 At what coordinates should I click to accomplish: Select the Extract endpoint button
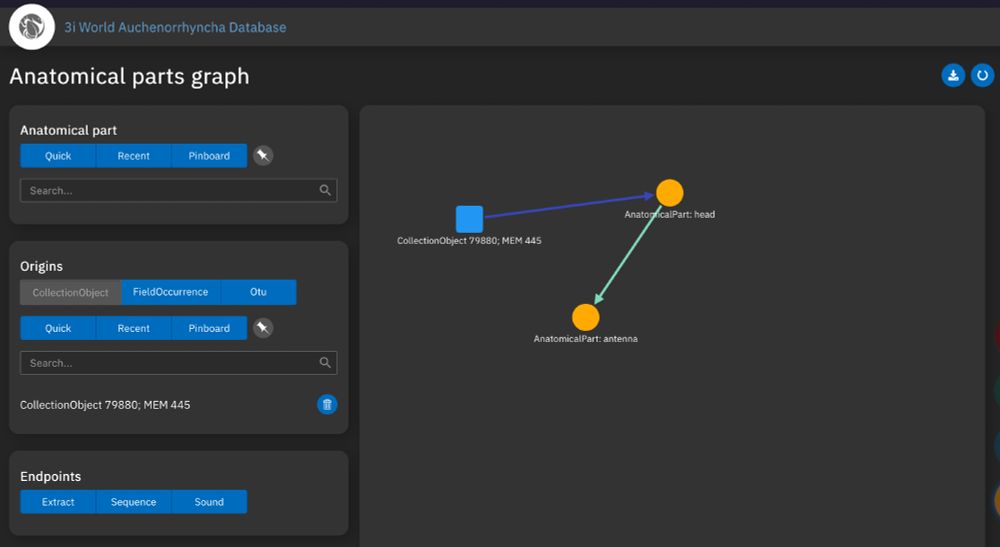click(x=58, y=502)
